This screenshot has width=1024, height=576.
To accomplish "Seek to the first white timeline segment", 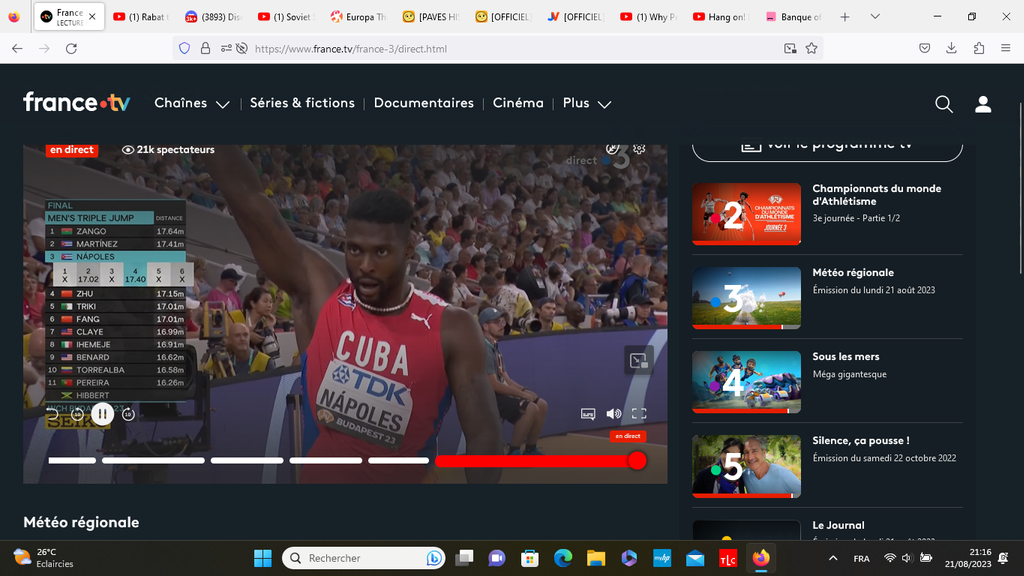I will (x=72, y=460).
